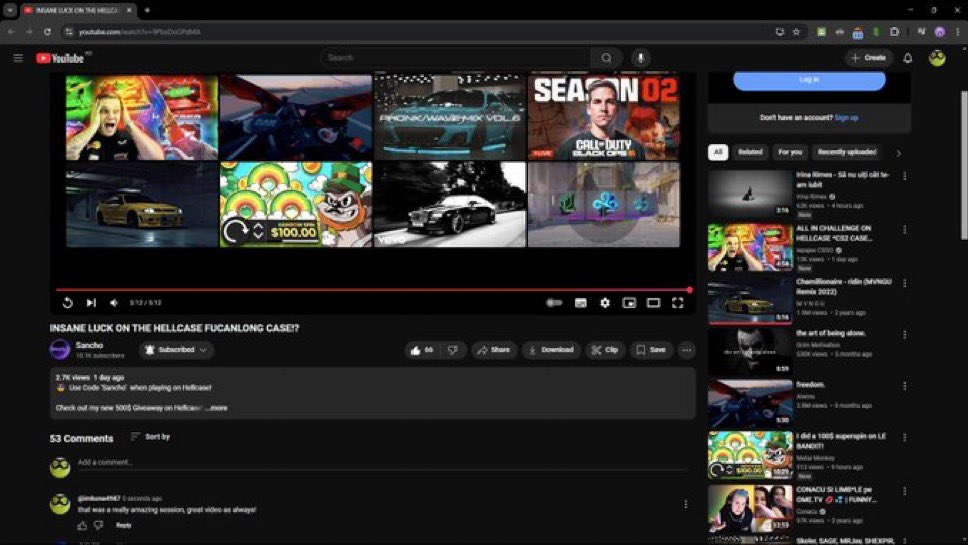The height and width of the screenshot is (545, 968).
Task: Select the Recently uploaded chip
Action: tap(846, 152)
